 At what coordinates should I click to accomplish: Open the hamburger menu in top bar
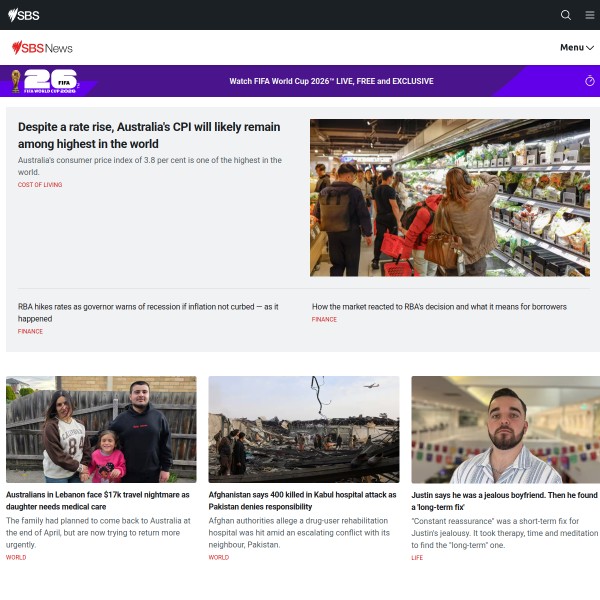[x=590, y=15]
